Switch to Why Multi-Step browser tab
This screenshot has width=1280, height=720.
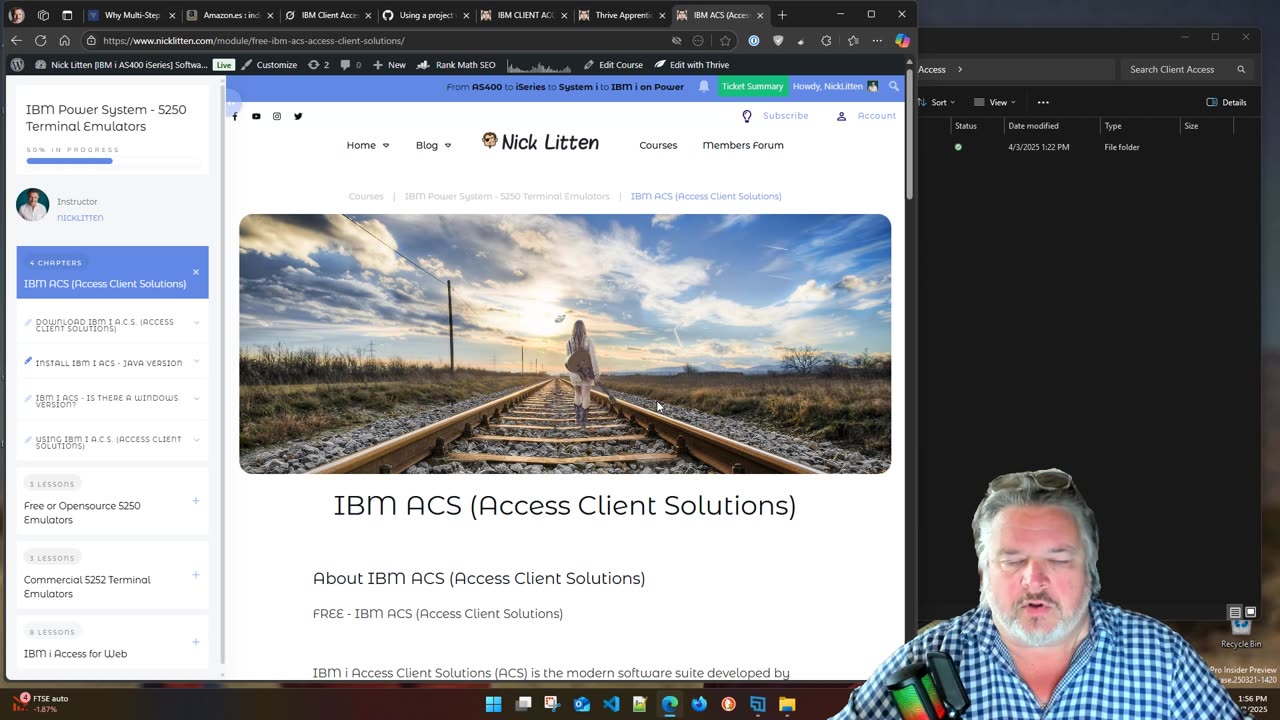[130, 15]
